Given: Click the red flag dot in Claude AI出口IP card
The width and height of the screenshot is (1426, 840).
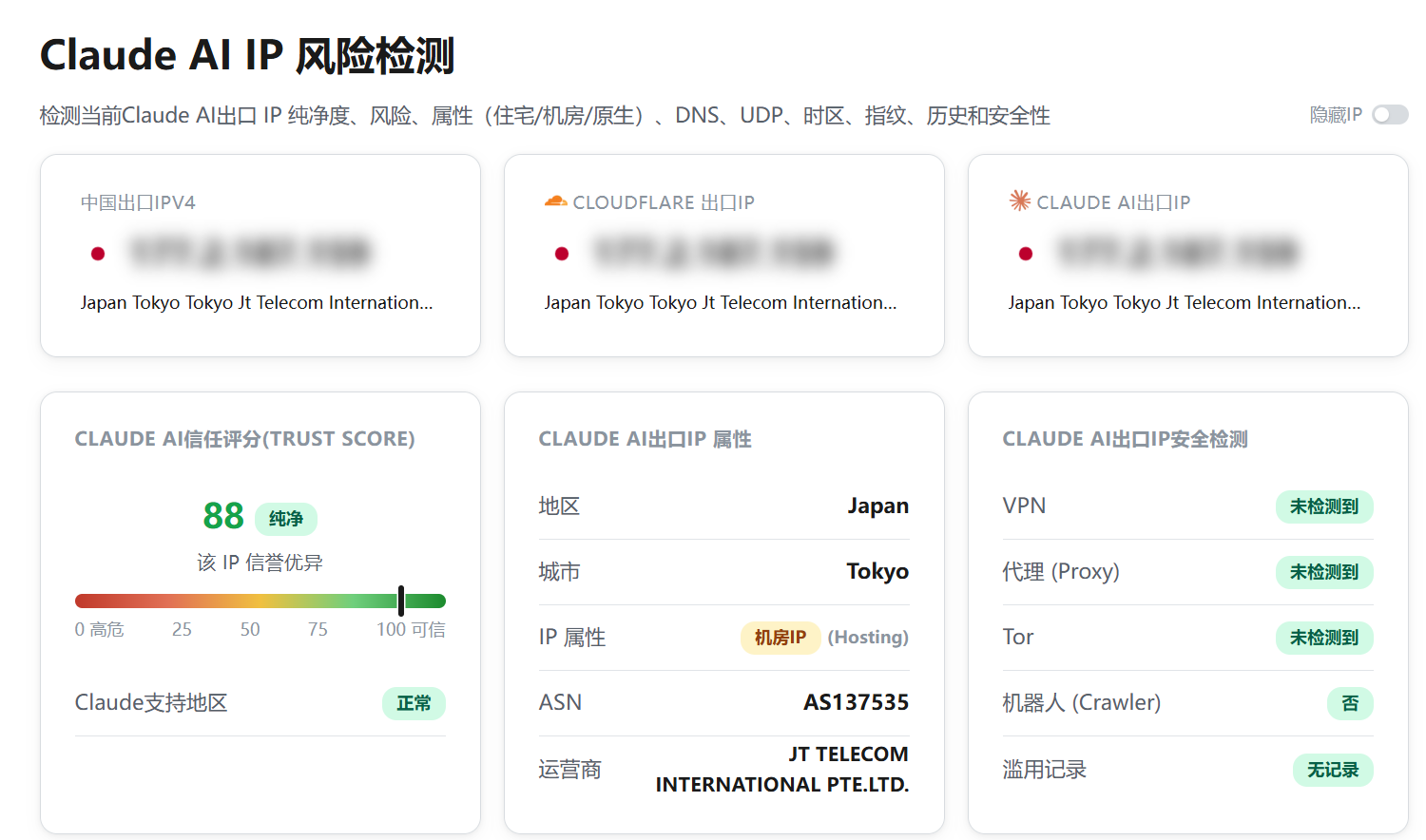Looking at the screenshot, I should tap(1026, 253).
